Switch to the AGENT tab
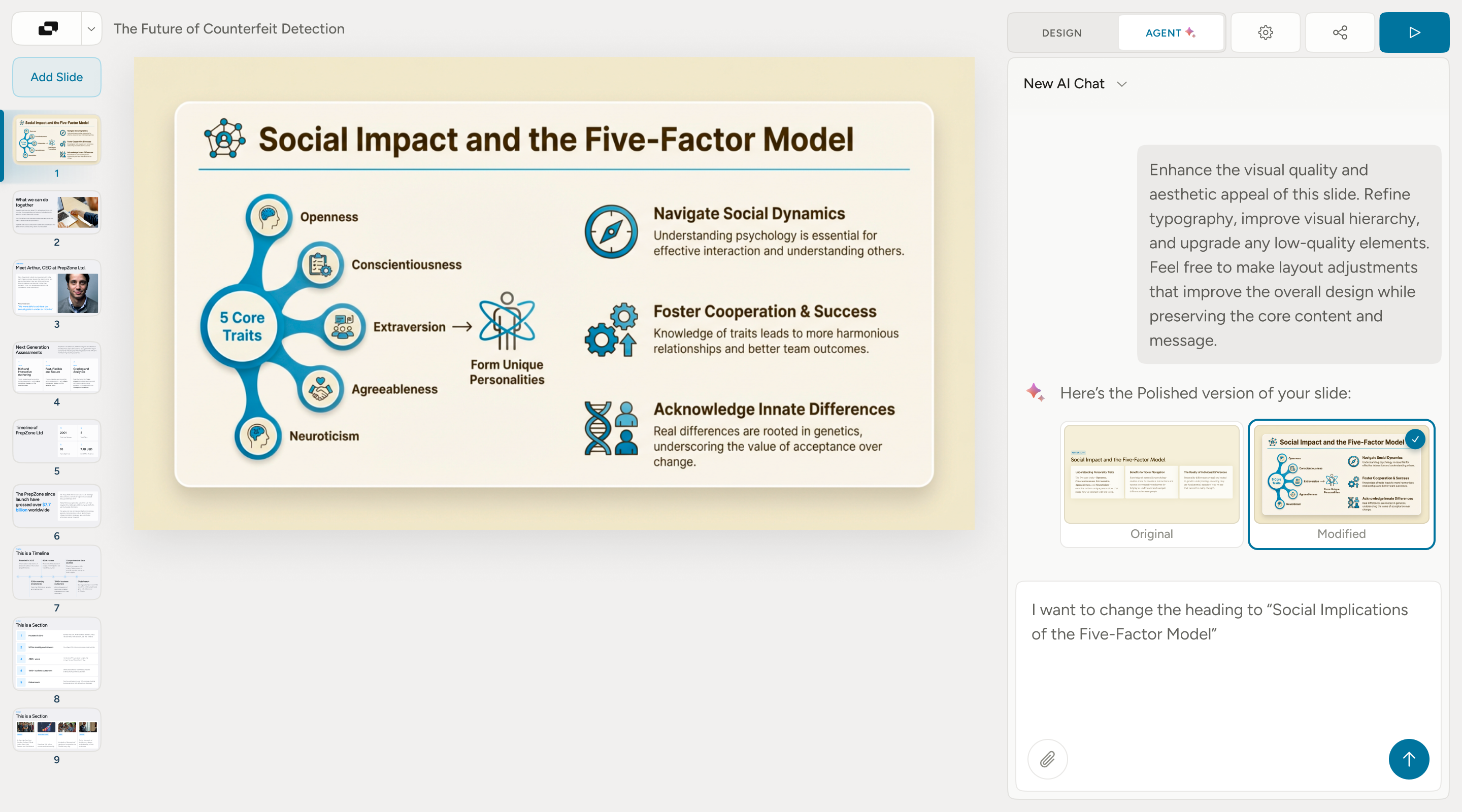 point(1170,33)
